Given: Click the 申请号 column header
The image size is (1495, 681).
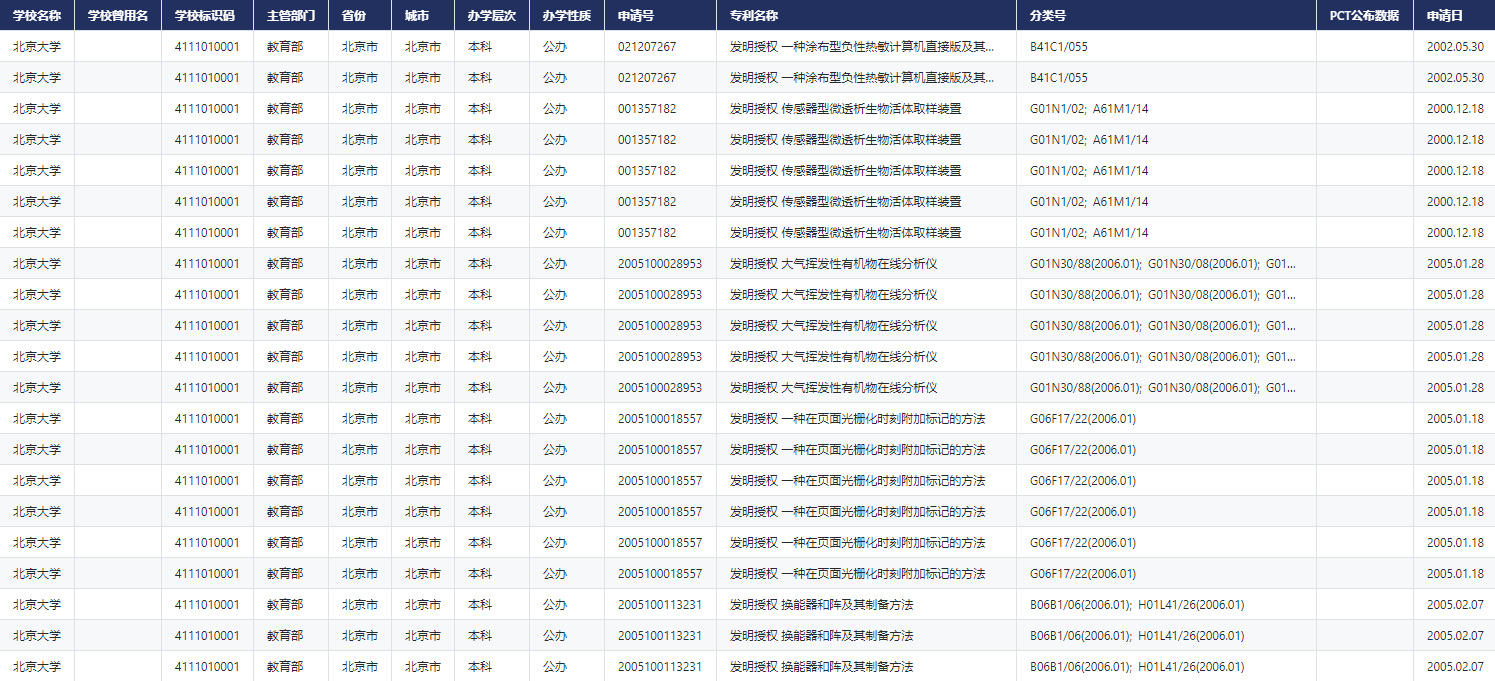Looking at the screenshot, I should (x=660, y=16).
